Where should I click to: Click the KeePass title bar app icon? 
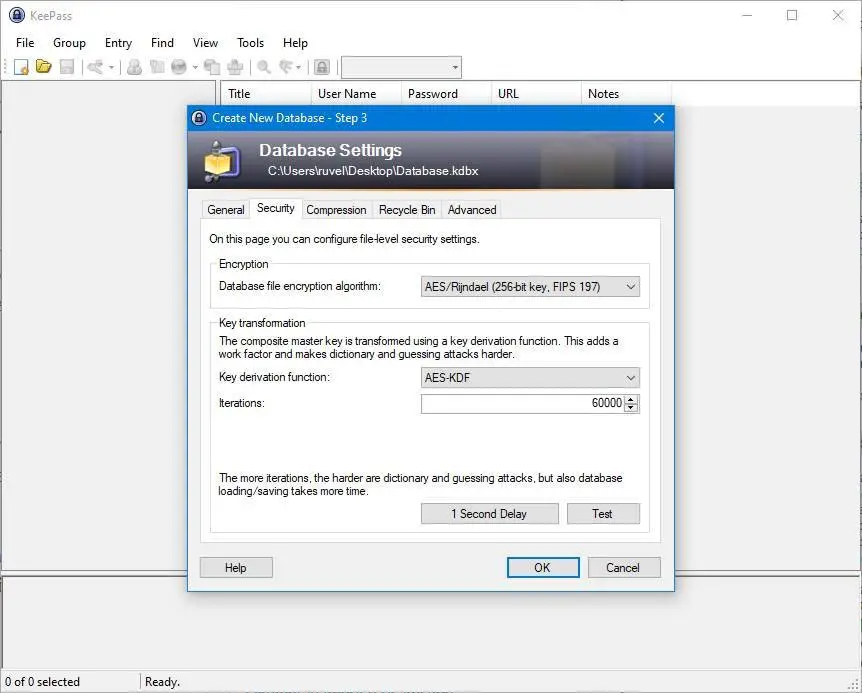16,15
